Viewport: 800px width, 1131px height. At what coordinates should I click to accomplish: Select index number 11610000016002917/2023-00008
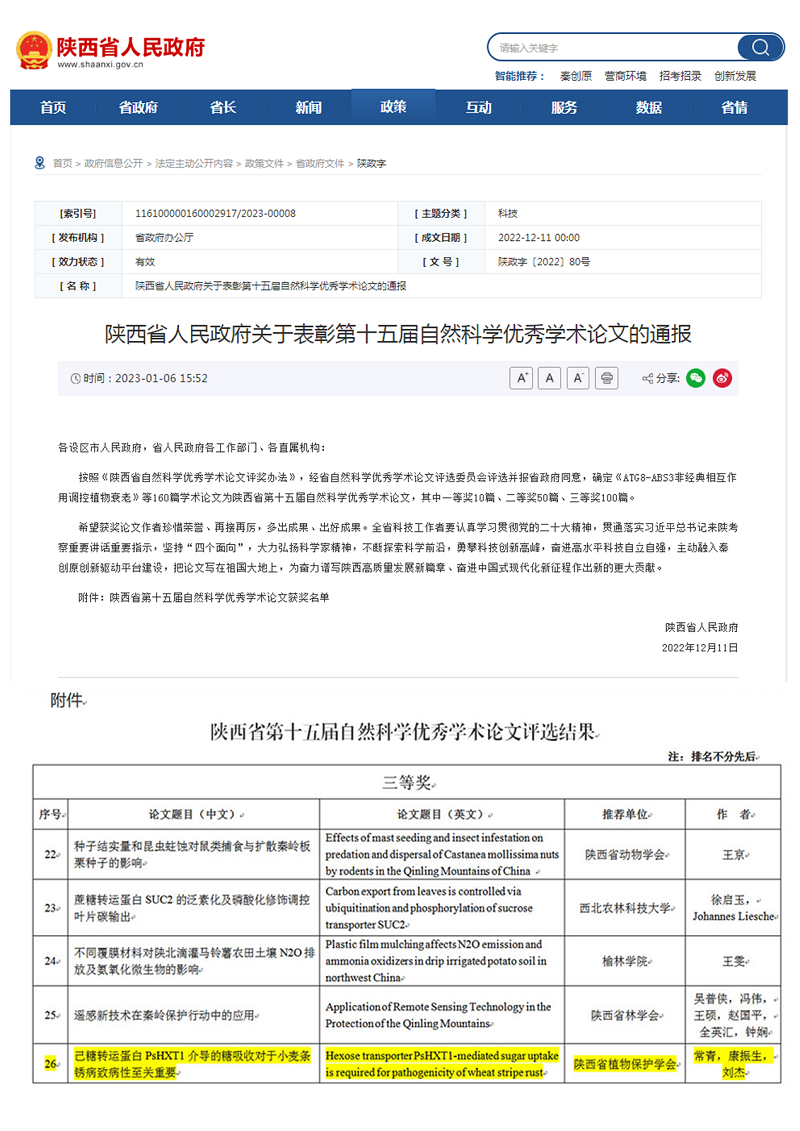(x=215, y=214)
